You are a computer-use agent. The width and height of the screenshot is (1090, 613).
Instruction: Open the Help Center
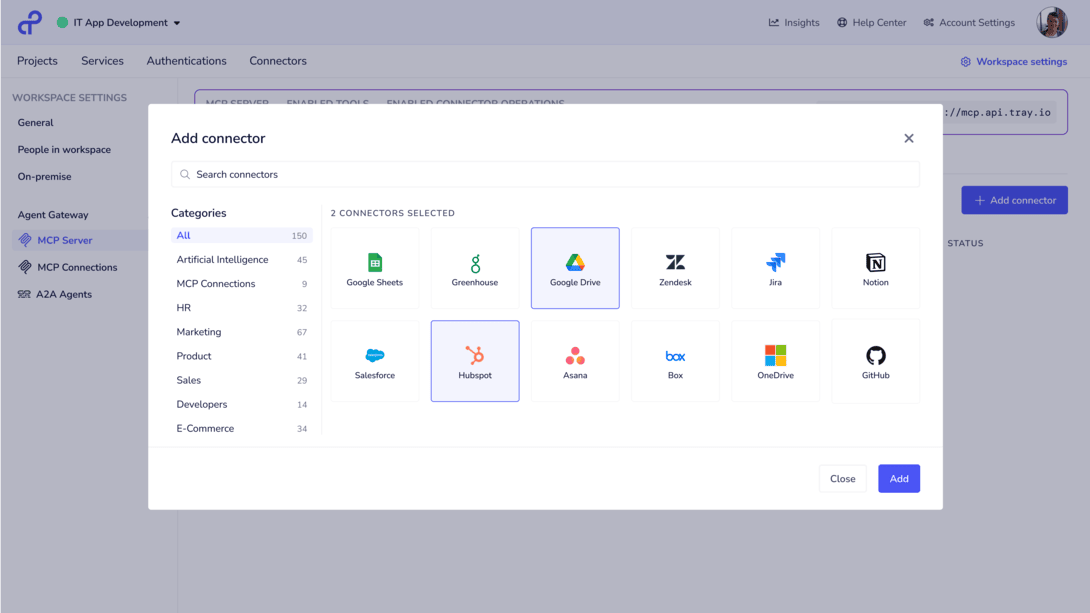(x=872, y=22)
